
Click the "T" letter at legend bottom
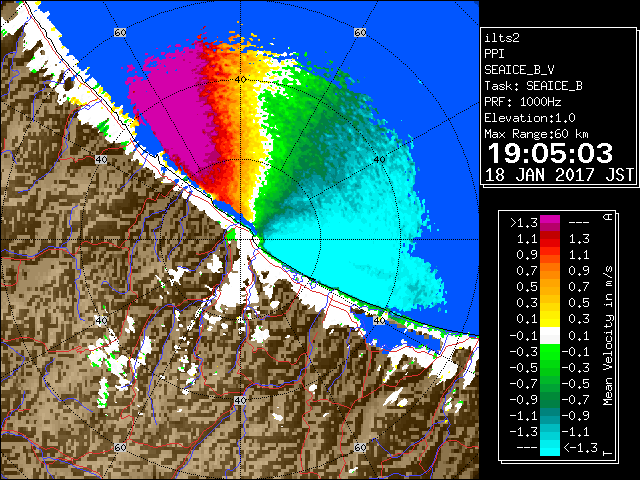[608, 453]
